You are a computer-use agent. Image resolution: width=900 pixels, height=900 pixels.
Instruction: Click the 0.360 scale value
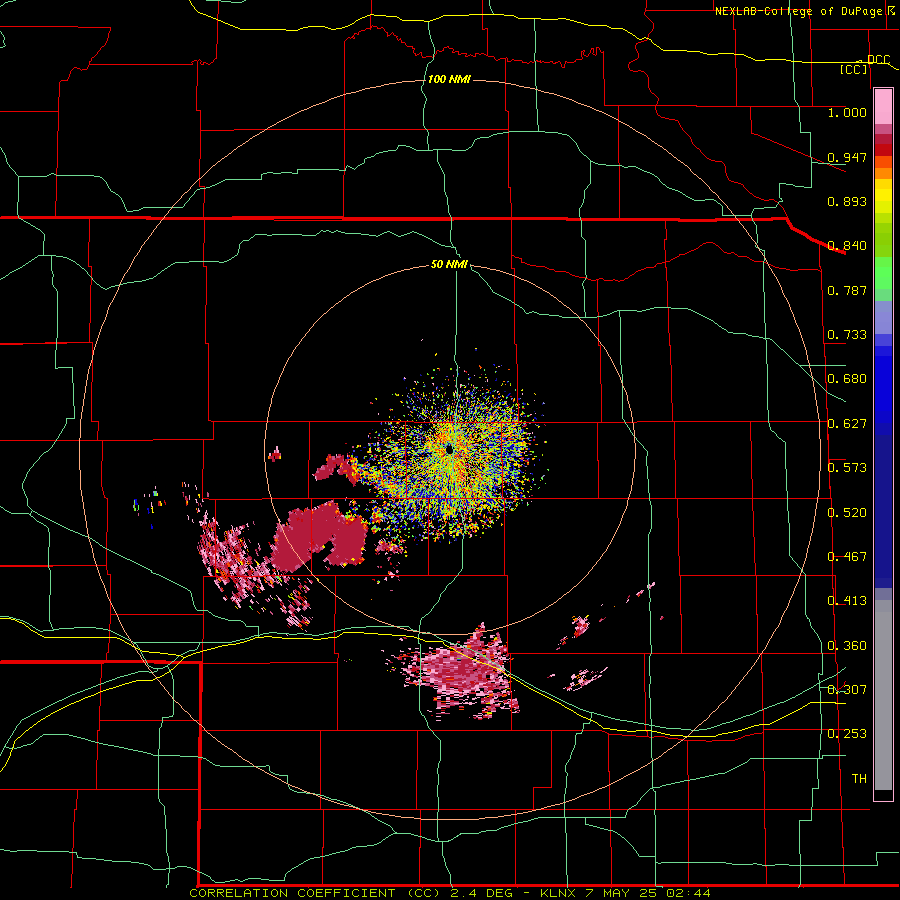[x=847, y=646]
